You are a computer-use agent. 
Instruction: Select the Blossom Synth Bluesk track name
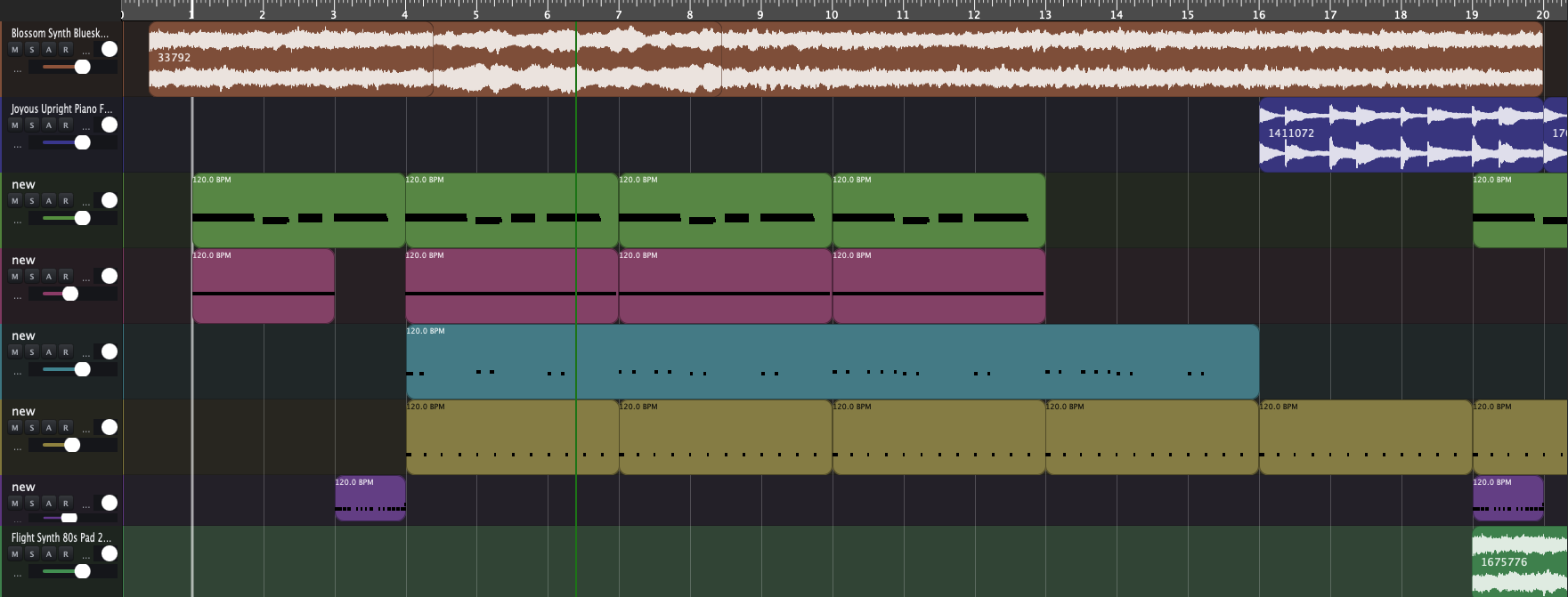[x=60, y=33]
